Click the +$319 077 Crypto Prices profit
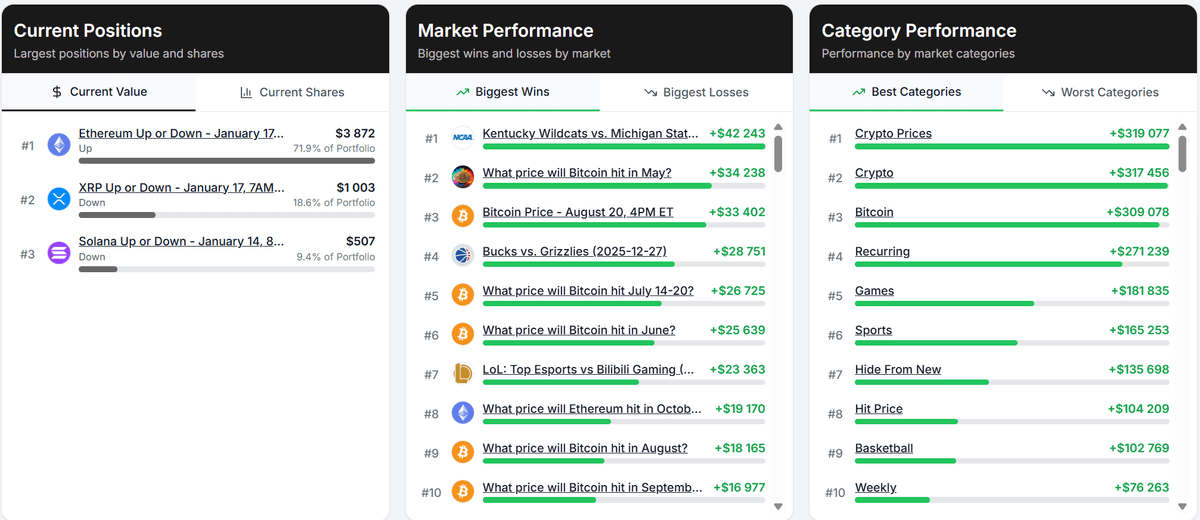 click(1139, 133)
